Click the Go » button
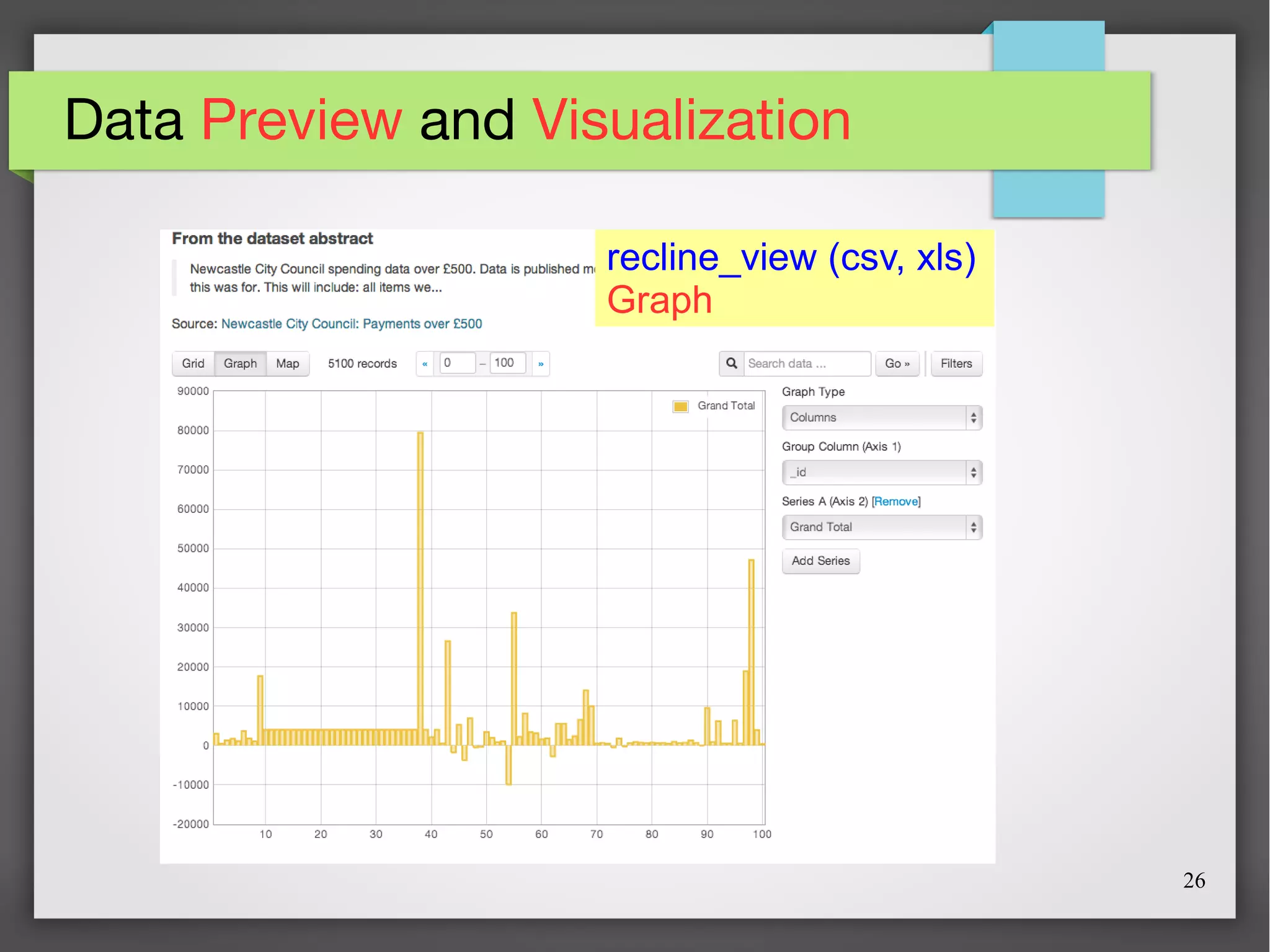Screen dimensions: 1270x952 pyautogui.click(x=897, y=363)
